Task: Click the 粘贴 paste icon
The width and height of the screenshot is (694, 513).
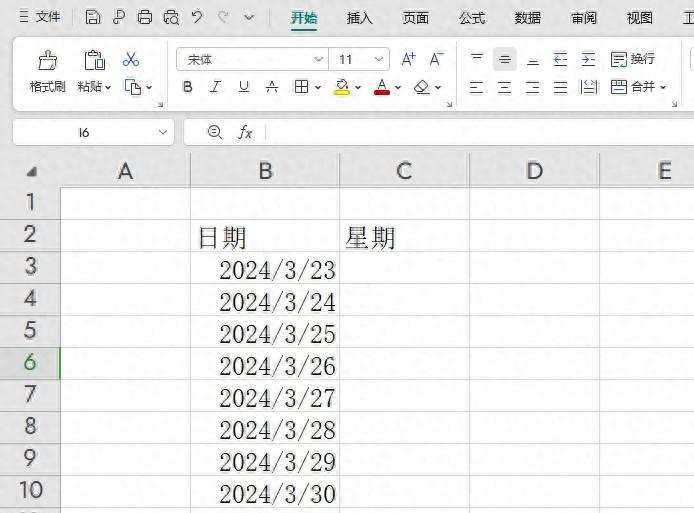Action: pos(94,60)
